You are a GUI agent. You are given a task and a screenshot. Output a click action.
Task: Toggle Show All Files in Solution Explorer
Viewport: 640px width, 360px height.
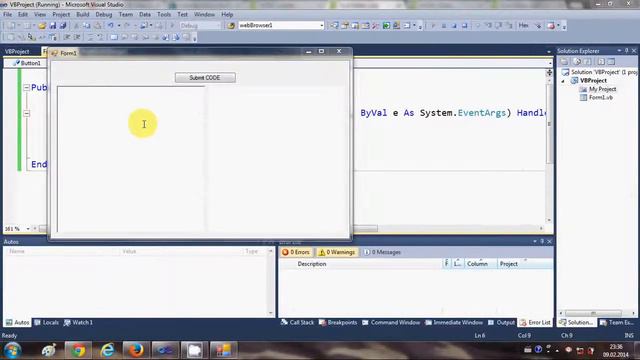point(577,62)
